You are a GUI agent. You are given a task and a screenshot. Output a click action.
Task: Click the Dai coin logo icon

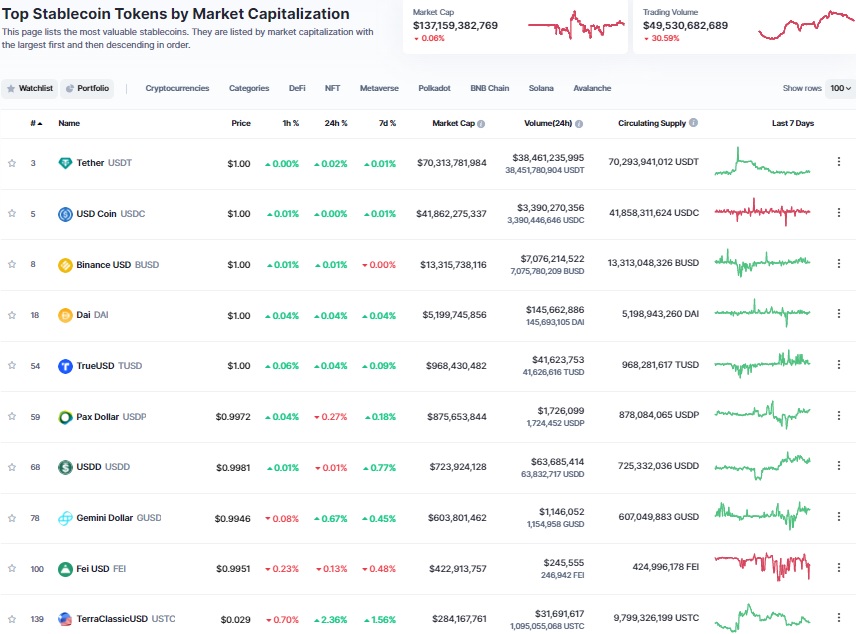[65, 315]
